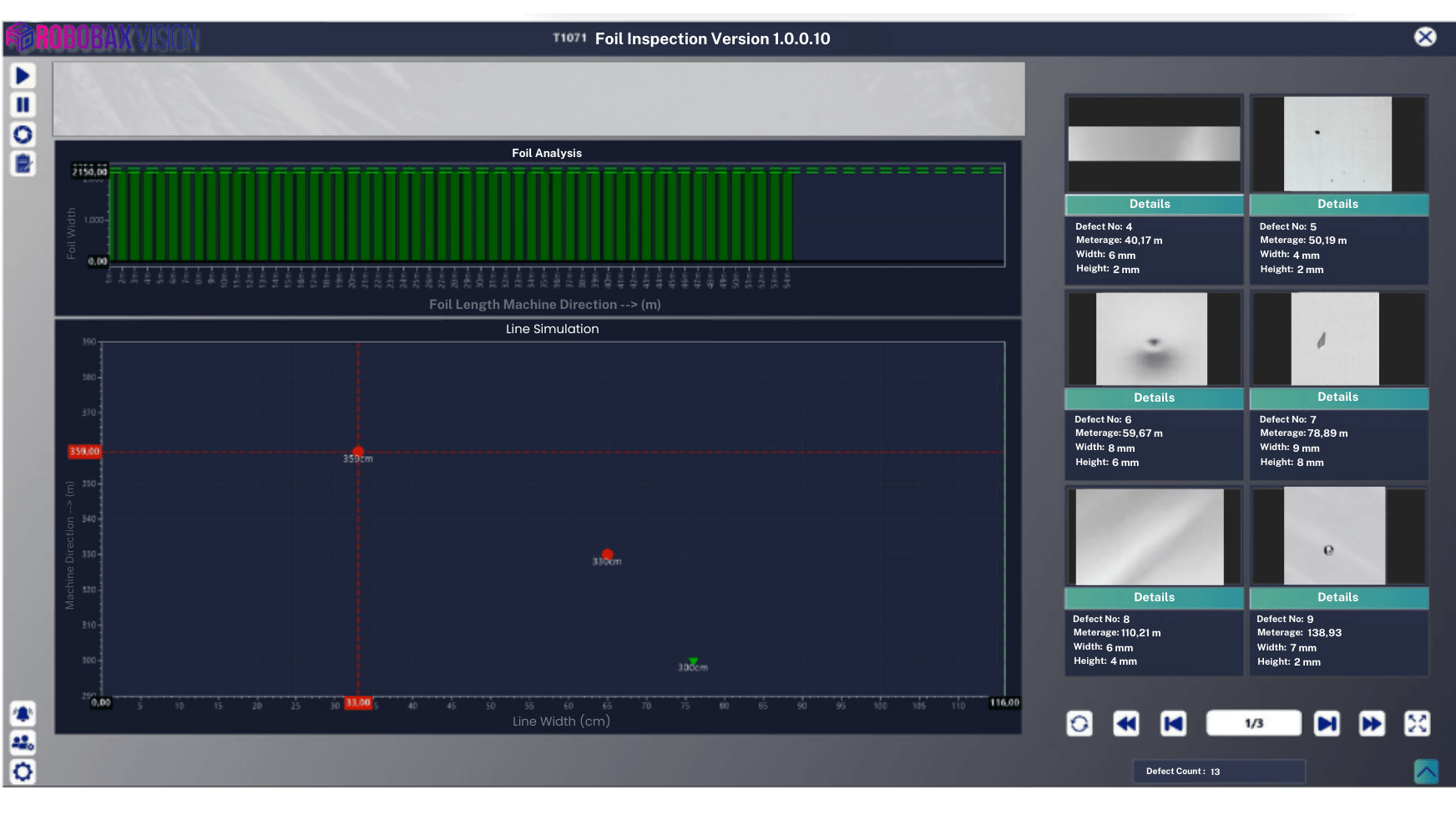Click the red 359,00 Y-axis cursor label

[x=84, y=452]
